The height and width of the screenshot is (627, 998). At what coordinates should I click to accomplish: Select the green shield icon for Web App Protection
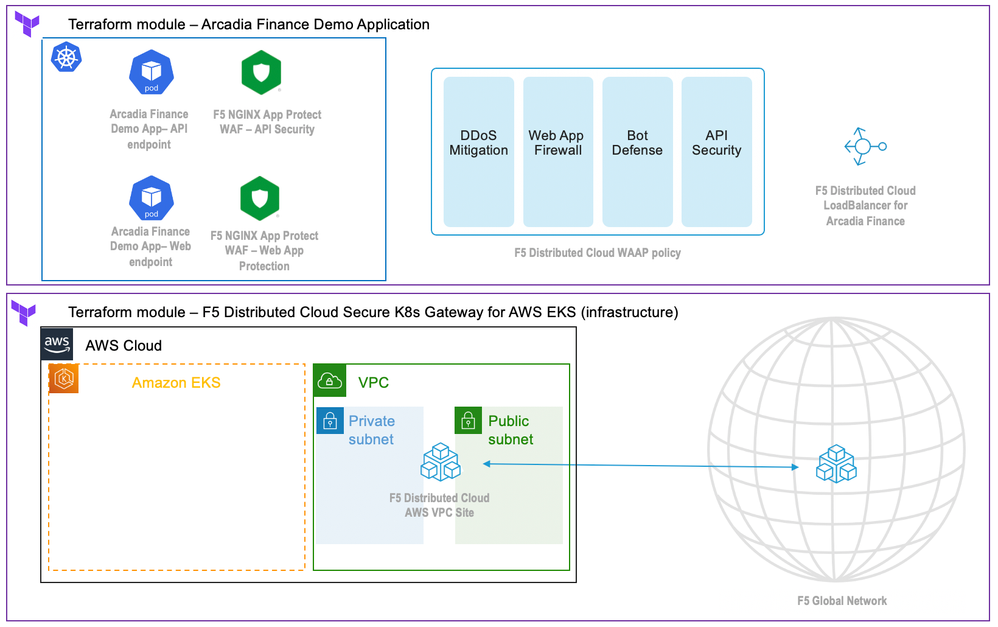260,198
